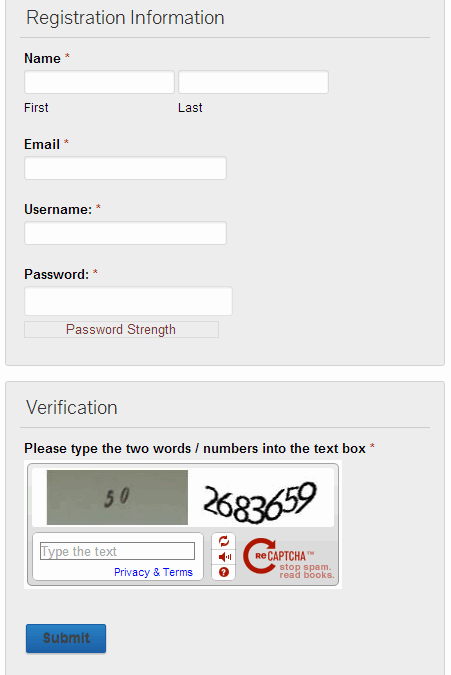
Task: Click the Registration Information heading
Action: point(125,18)
